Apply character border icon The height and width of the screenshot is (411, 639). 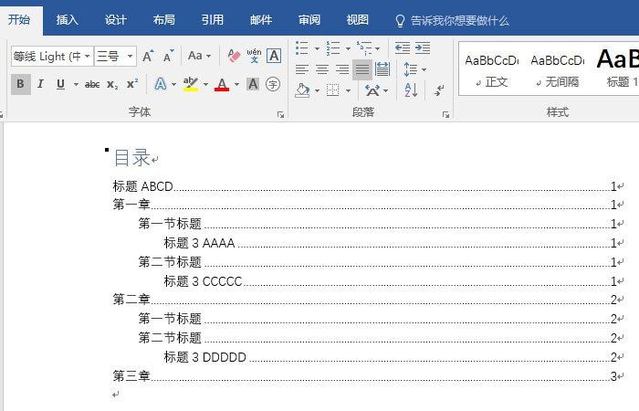coord(273,56)
